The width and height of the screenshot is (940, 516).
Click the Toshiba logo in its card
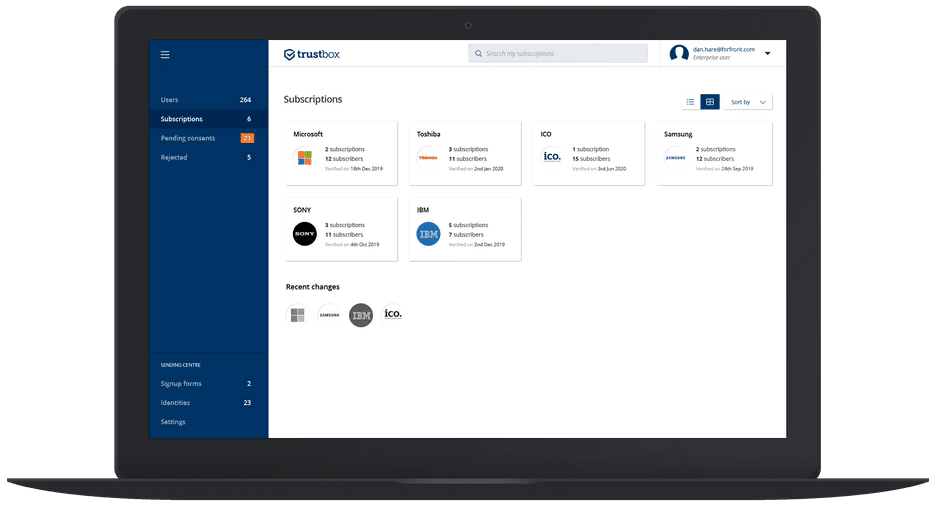point(428,158)
